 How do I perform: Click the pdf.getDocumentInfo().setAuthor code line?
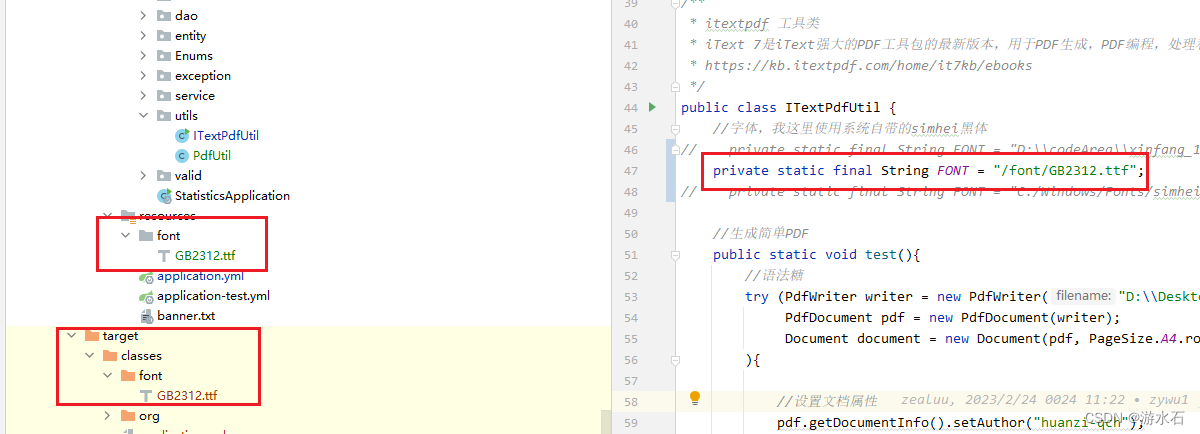960,422
